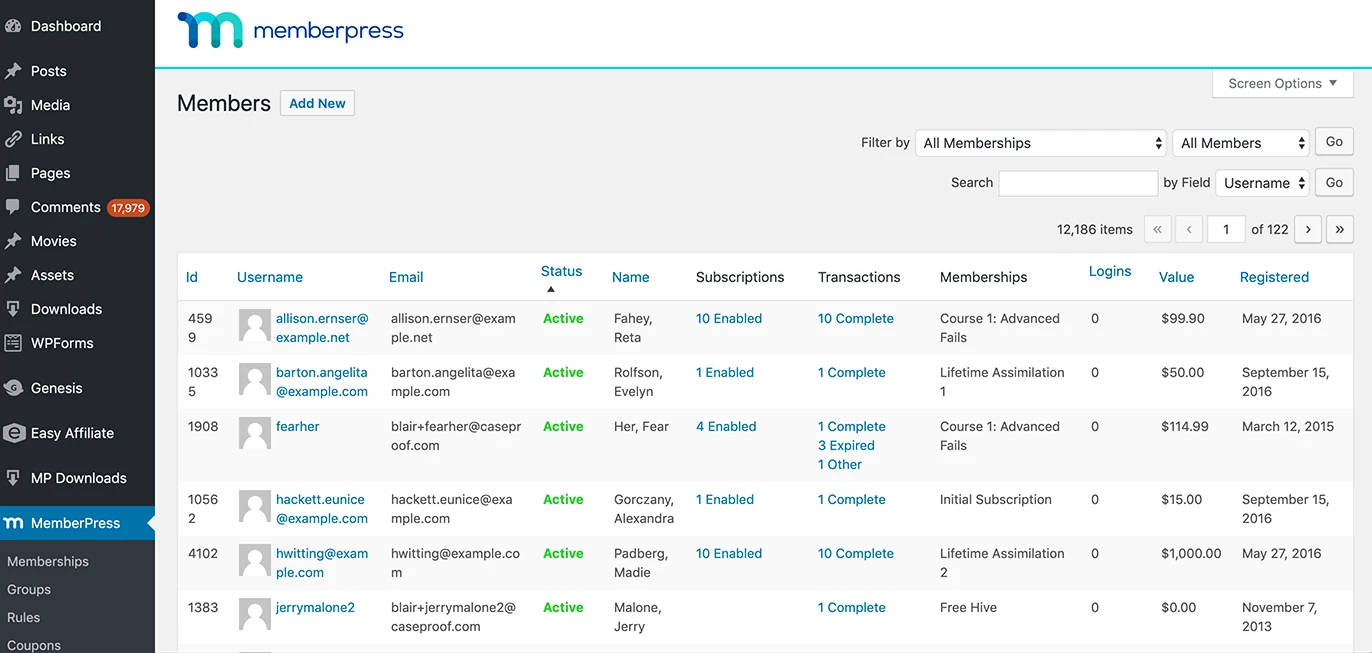Open Groups in the MemberPress submenu

pyautogui.click(x=29, y=589)
